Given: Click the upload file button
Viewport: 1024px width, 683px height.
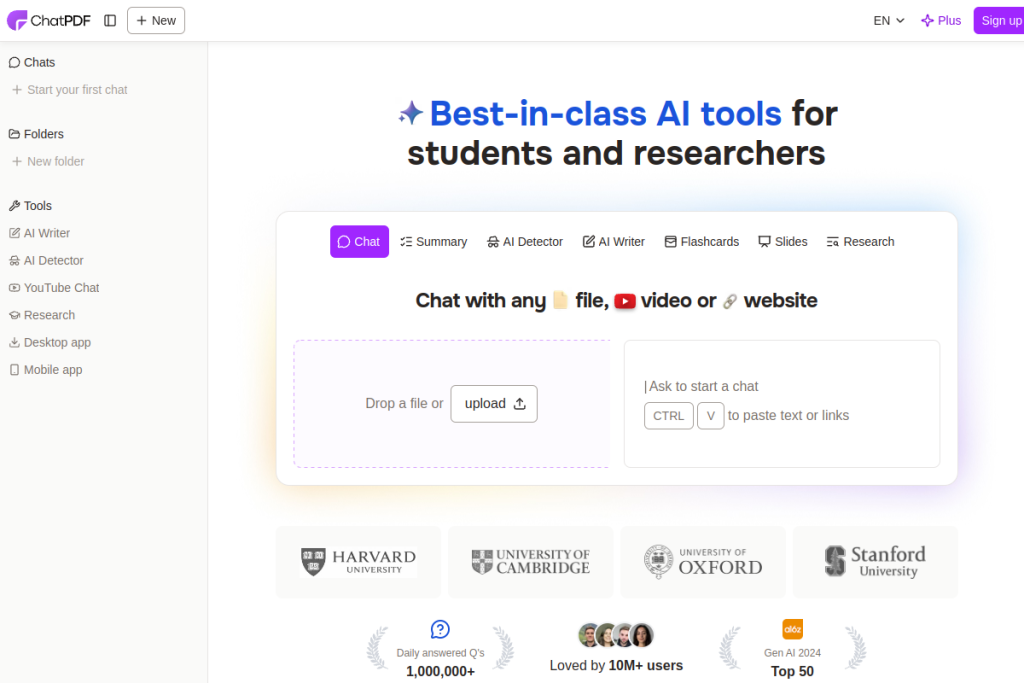Looking at the screenshot, I should pos(494,404).
